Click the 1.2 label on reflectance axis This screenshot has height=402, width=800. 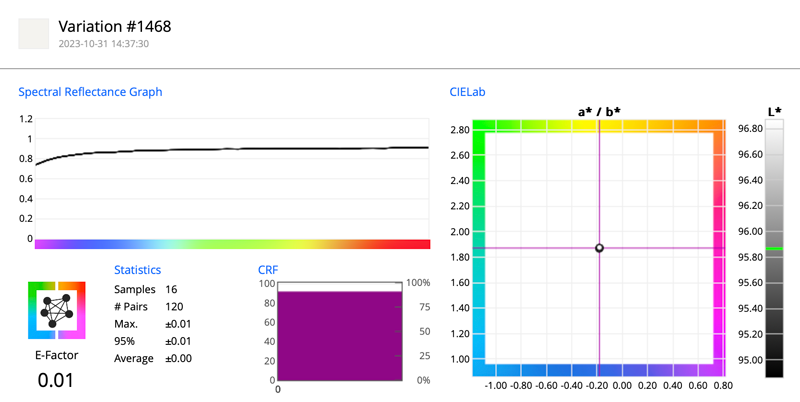click(x=26, y=119)
